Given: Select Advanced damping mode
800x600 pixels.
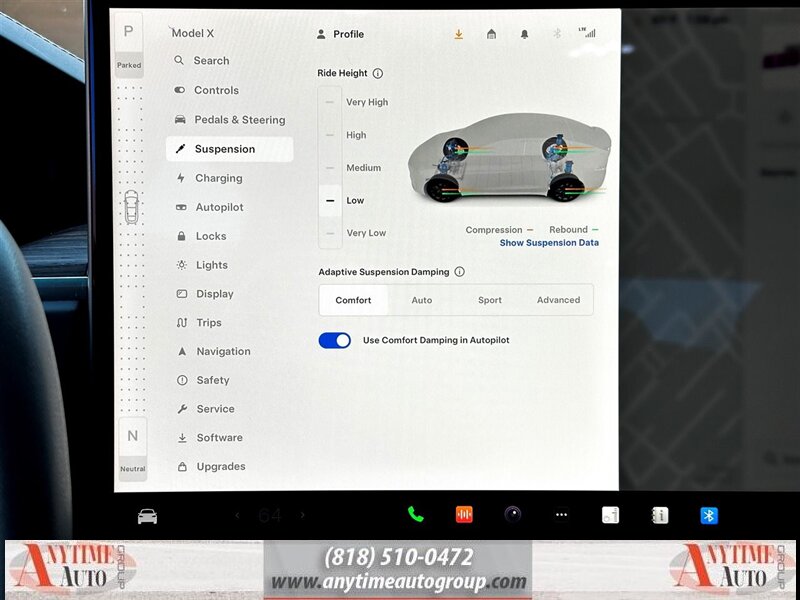Looking at the screenshot, I should pos(558,300).
